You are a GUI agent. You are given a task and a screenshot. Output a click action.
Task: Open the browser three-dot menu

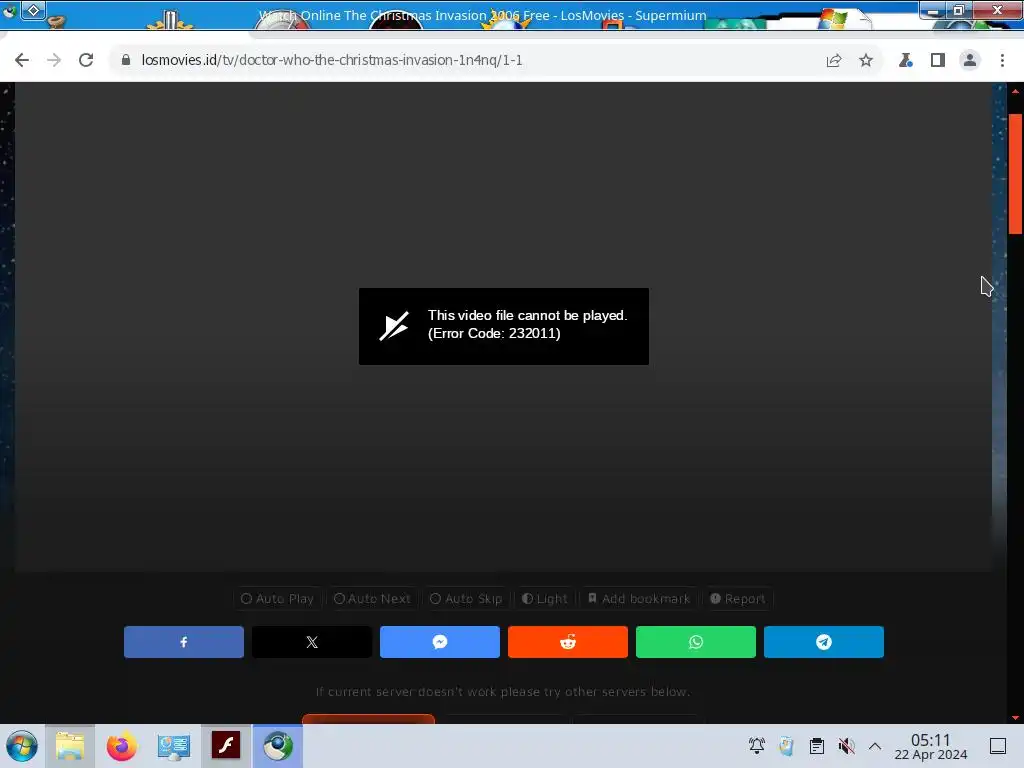[1002, 61]
